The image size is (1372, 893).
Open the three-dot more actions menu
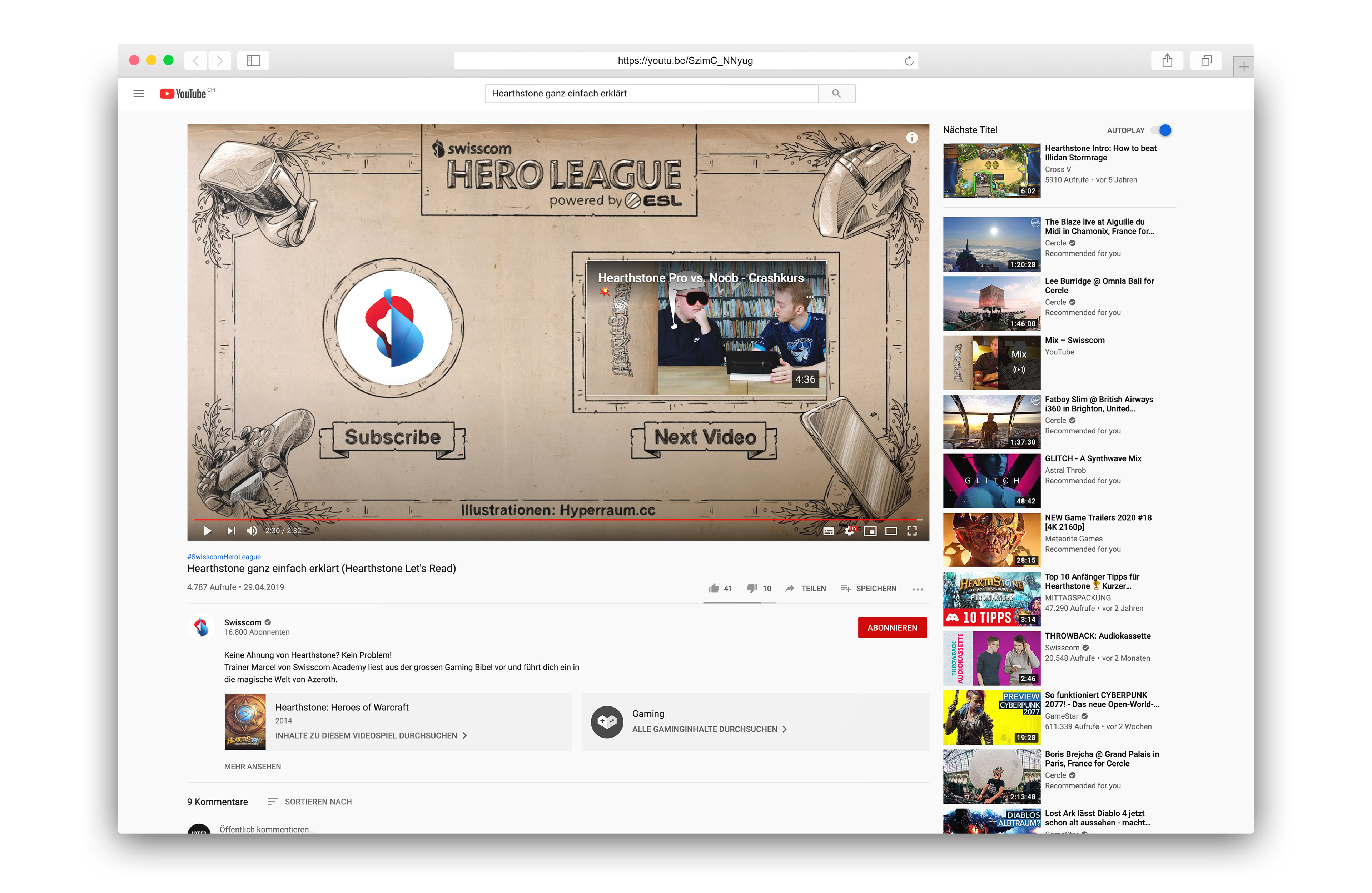point(918,589)
